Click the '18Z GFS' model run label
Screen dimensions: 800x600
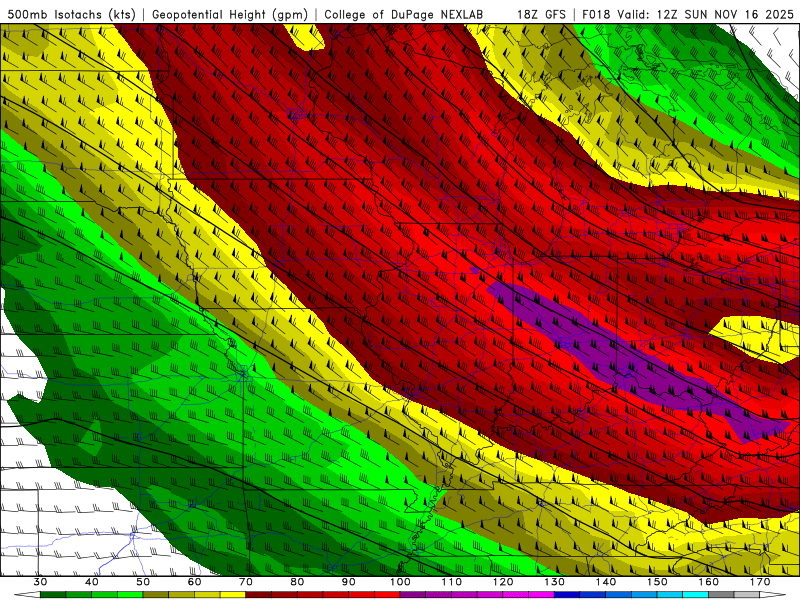pos(541,15)
